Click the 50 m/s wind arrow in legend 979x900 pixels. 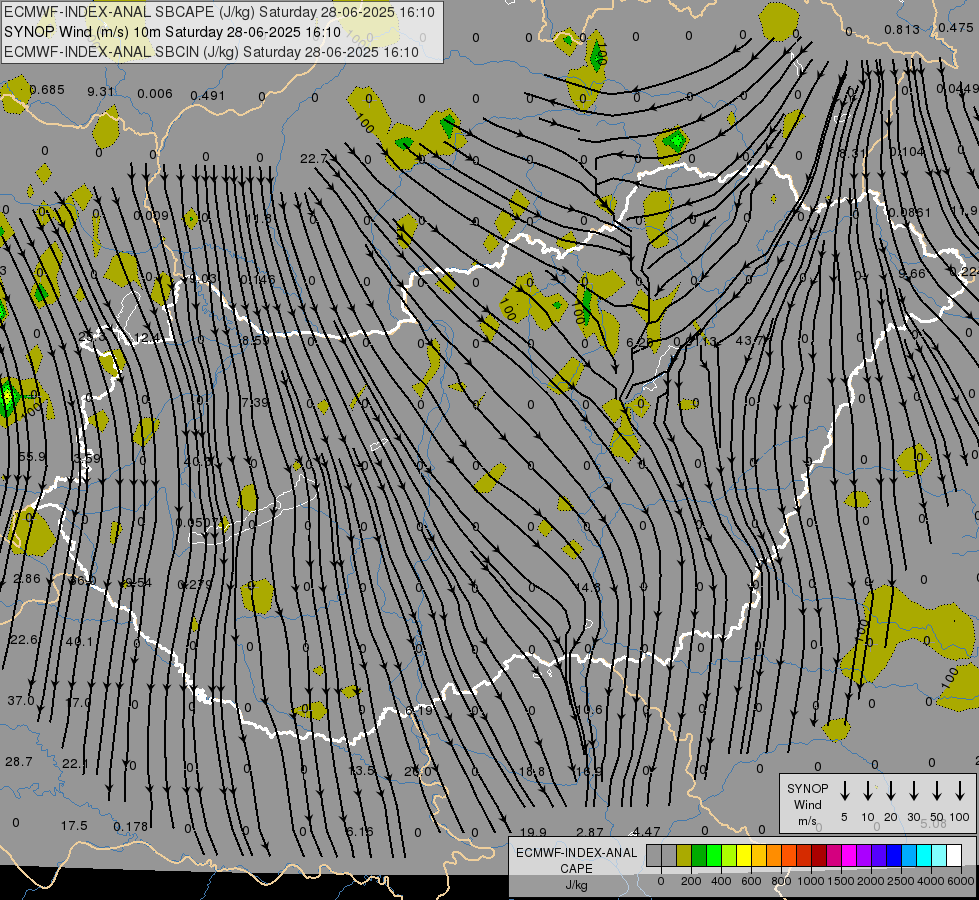click(x=937, y=791)
